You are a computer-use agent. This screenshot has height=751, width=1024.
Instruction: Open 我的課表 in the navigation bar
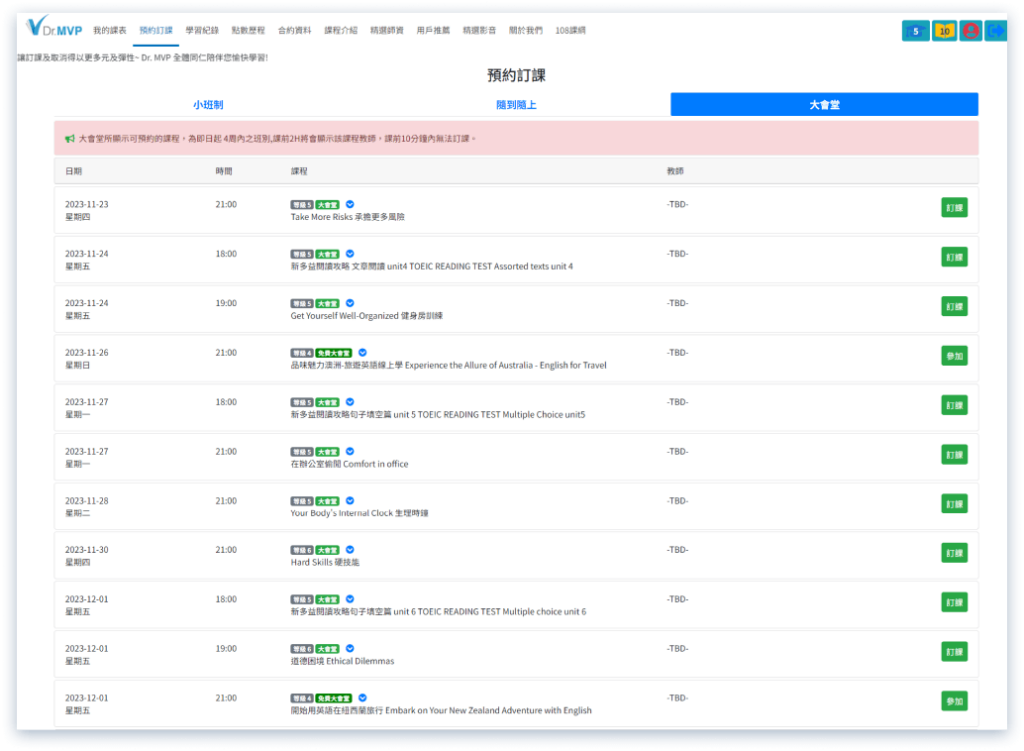pyautogui.click(x=110, y=31)
